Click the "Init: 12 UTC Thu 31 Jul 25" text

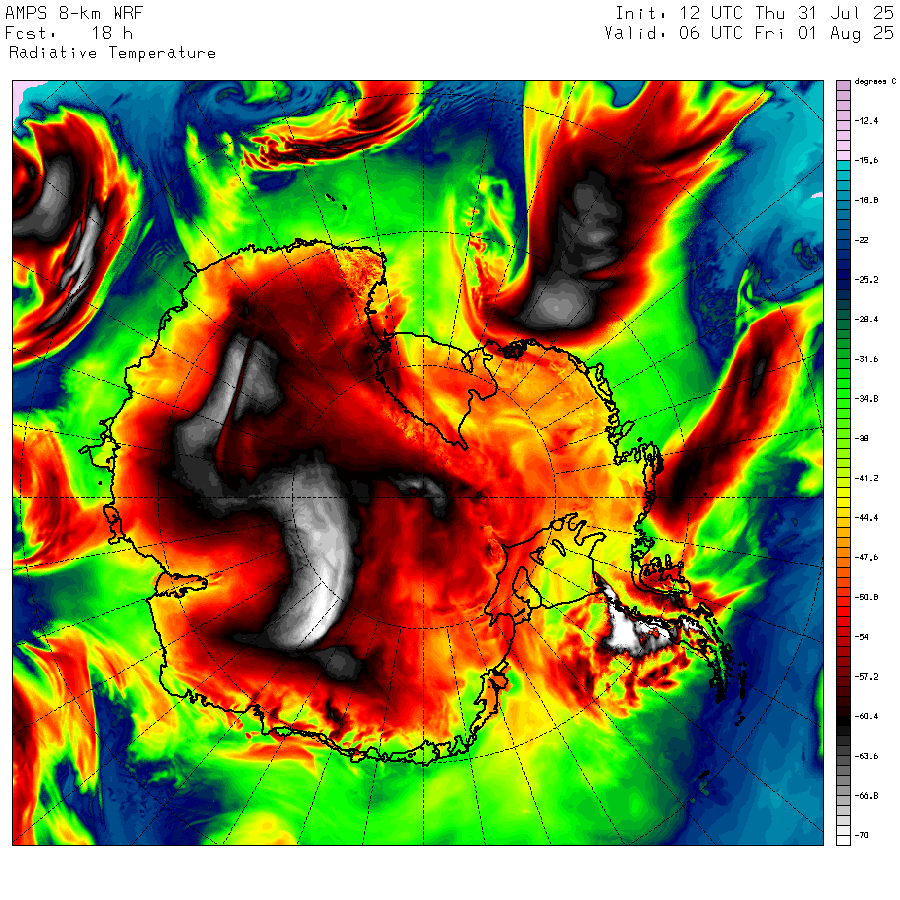point(754,13)
